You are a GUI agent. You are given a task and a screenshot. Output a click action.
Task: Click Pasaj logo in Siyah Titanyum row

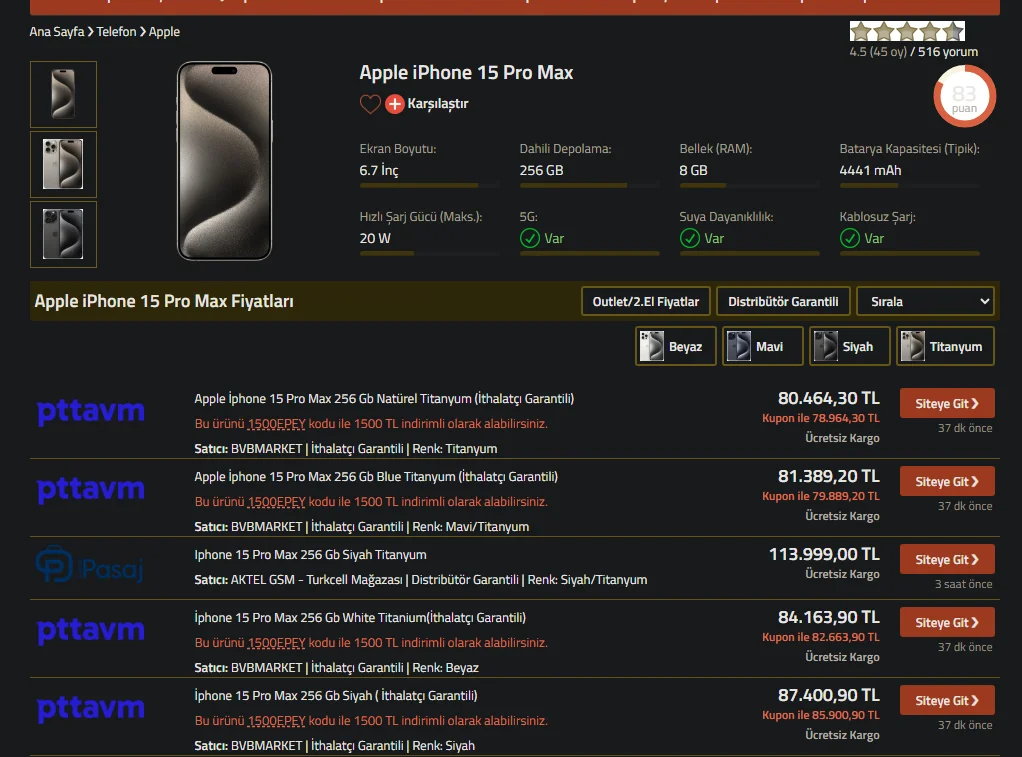click(89, 565)
